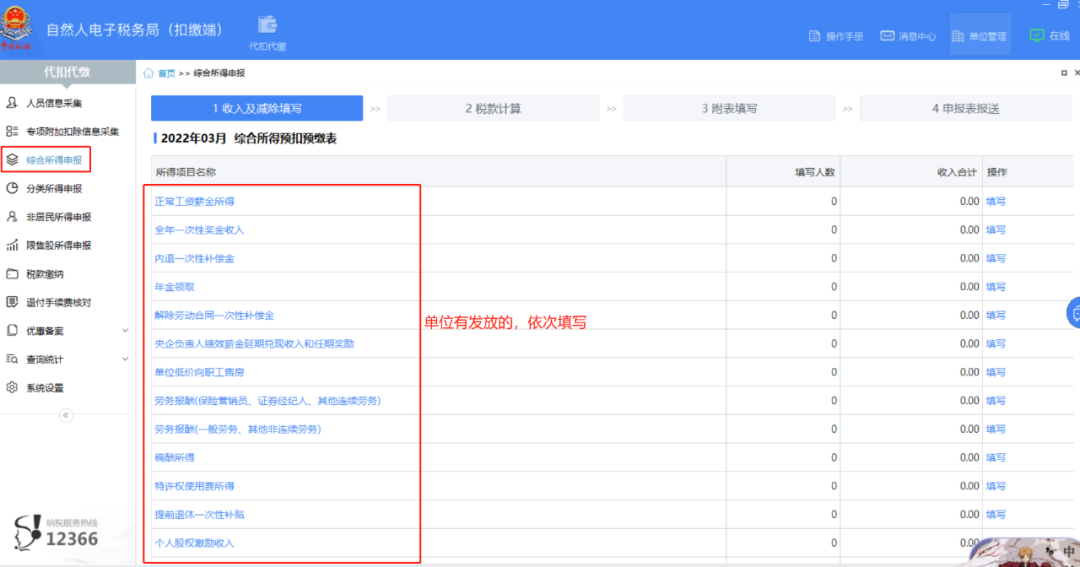The image size is (1080, 567).
Task: Click the 人员信息采集 person icon
Action: pos(12,103)
